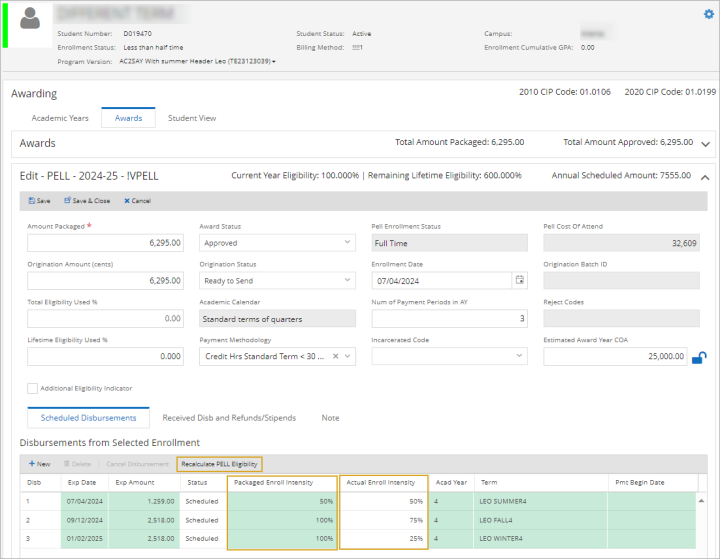
Task: Click the Actual Enroll Intensity column header
Action: [383, 483]
